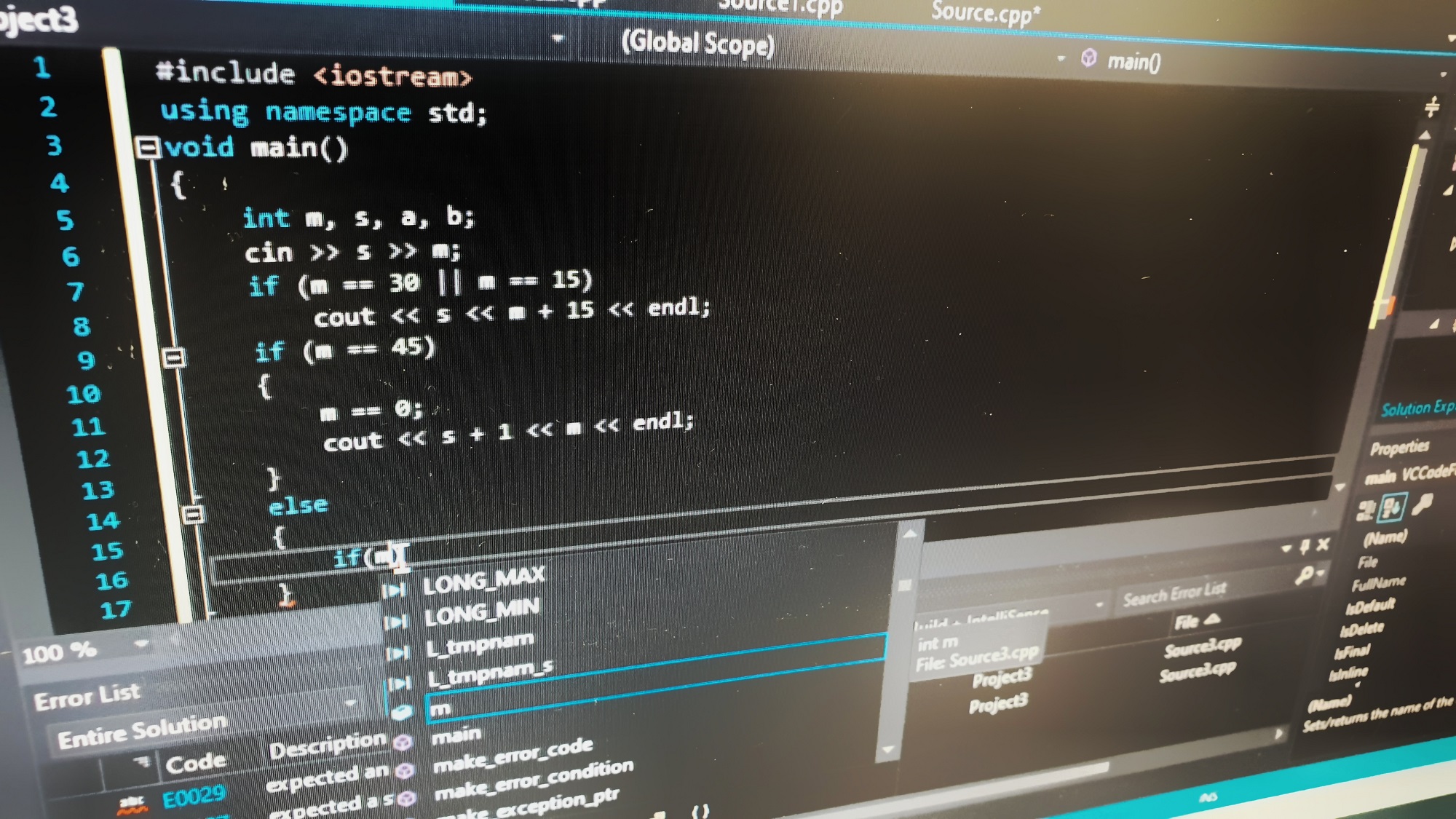
Task: Click the autocomplete list scroll-down arrow
Action: tap(888, 748)
